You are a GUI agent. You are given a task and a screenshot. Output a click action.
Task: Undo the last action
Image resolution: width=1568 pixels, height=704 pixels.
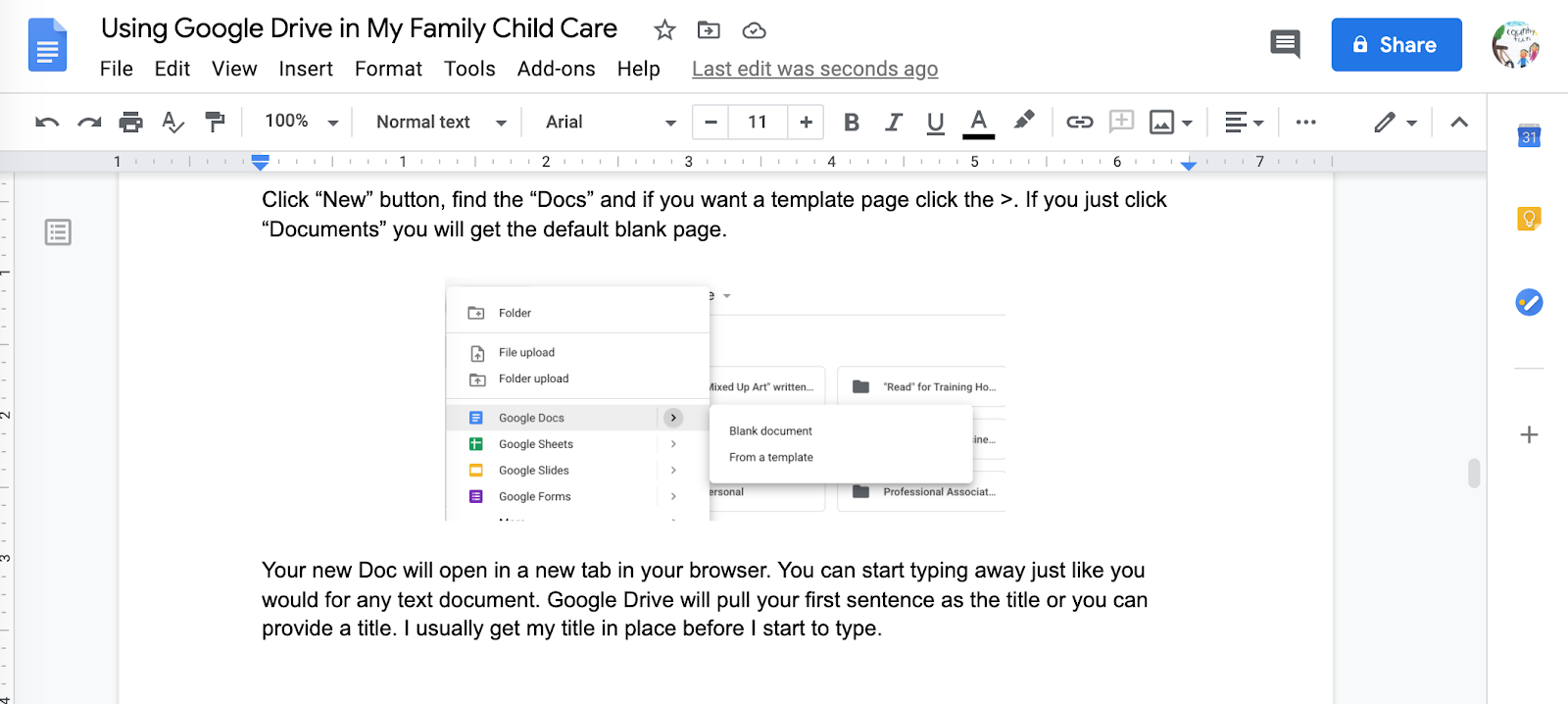click(x=47, y=123)
